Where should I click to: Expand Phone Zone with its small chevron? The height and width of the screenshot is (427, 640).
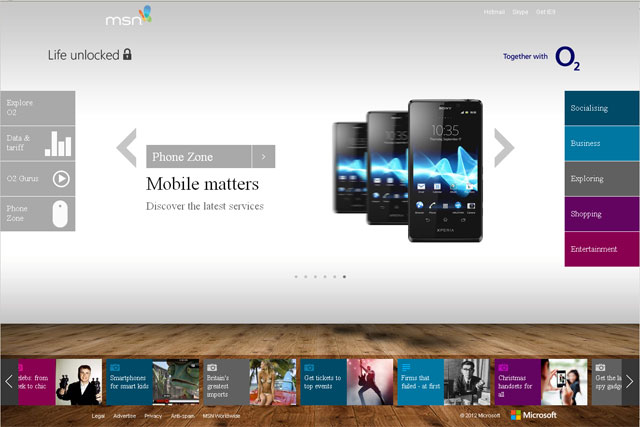coord(264,156)
